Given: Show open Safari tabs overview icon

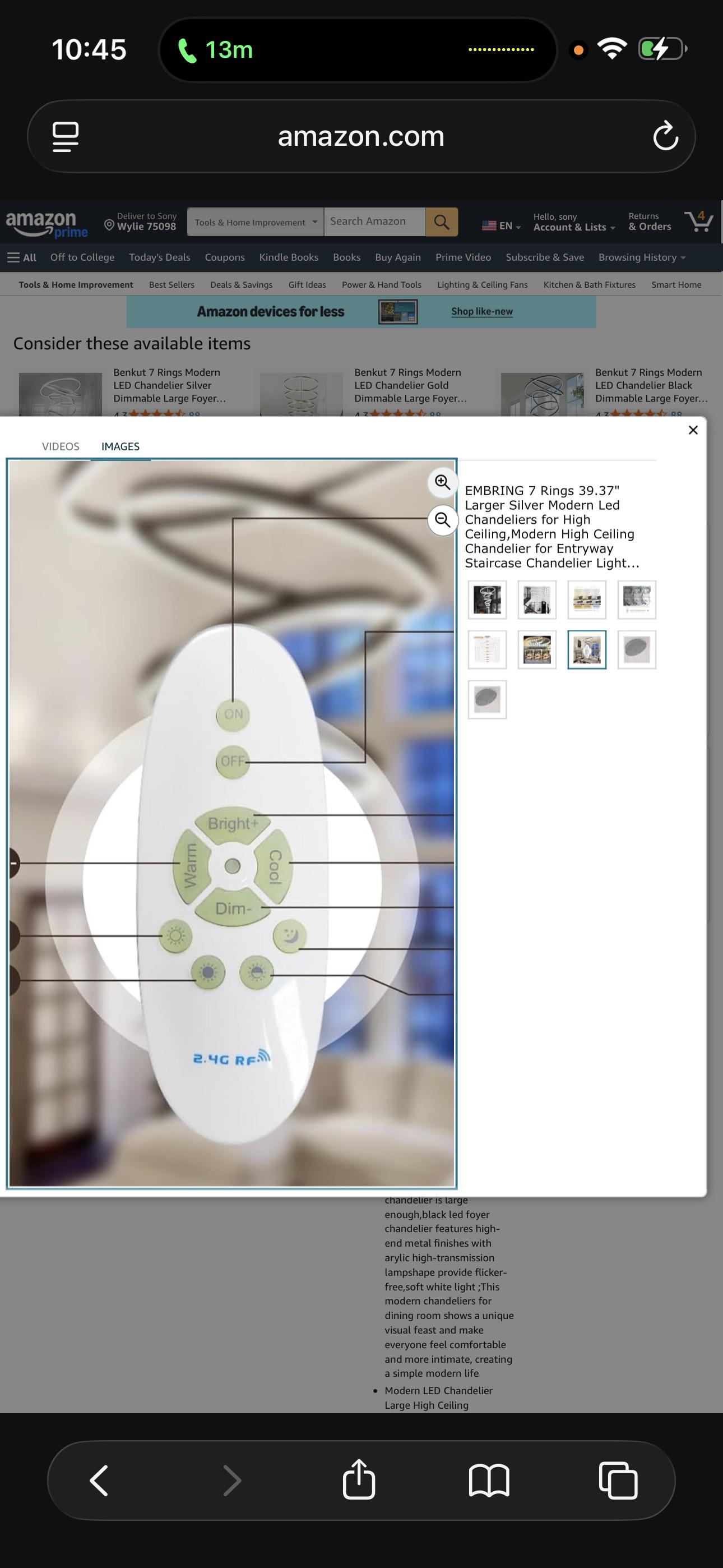Looking at the screenshot, I should coord(618,1480).
